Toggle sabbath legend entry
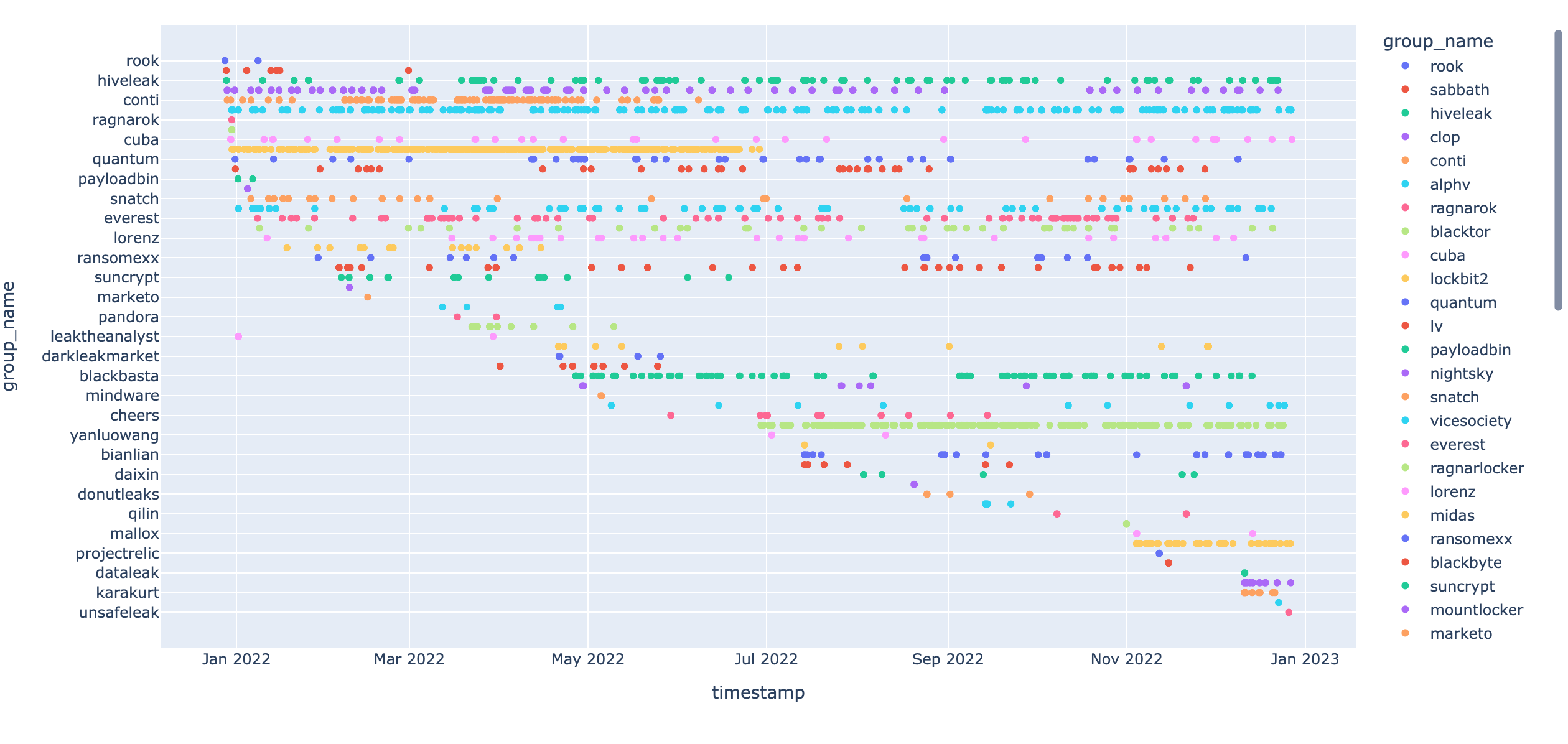 [1459, 90]
